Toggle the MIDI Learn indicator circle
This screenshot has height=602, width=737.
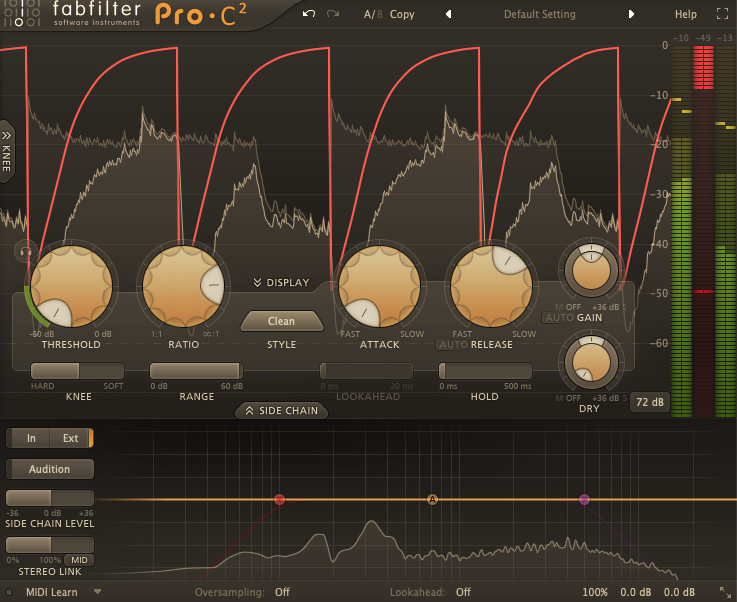click(8, 592)
